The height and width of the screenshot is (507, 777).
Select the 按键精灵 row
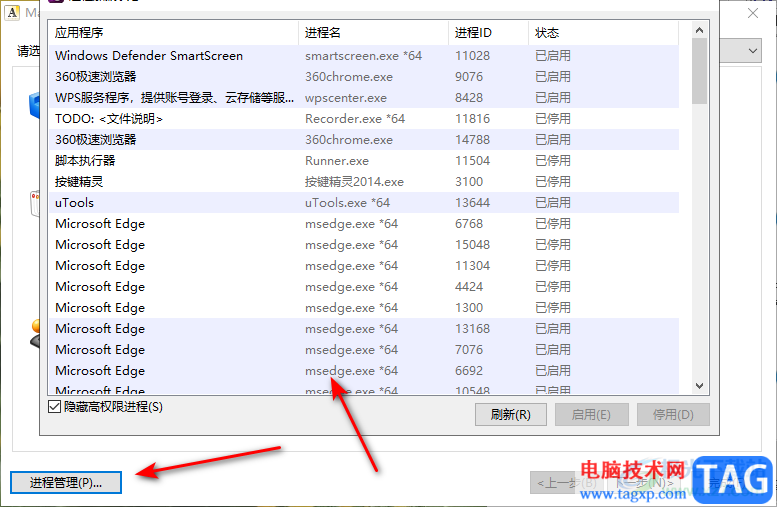pos(364,182)
